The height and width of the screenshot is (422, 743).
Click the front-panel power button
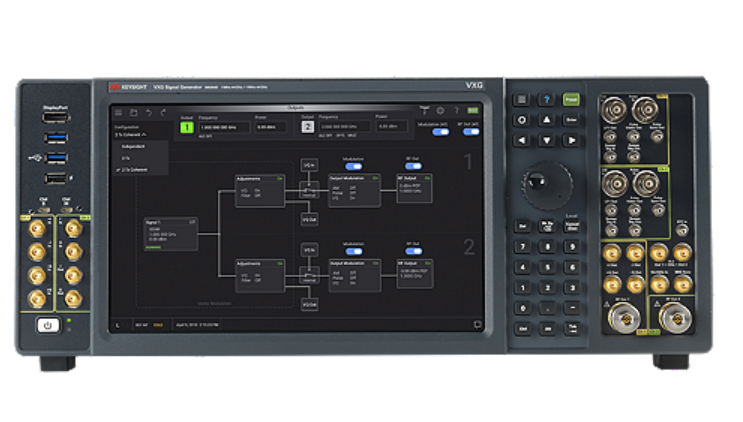tap(48, 325)
